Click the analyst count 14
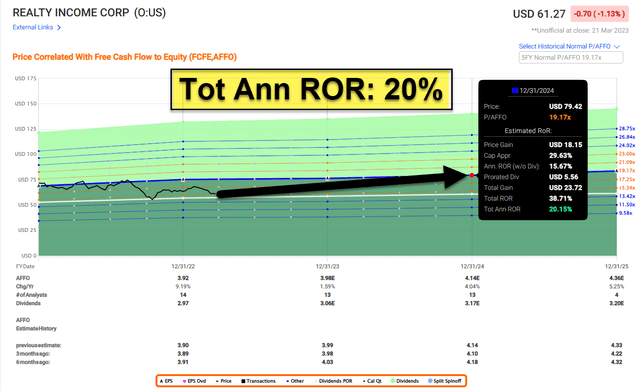Viewport: 640px width, 391px height. [x=183, y=295]
